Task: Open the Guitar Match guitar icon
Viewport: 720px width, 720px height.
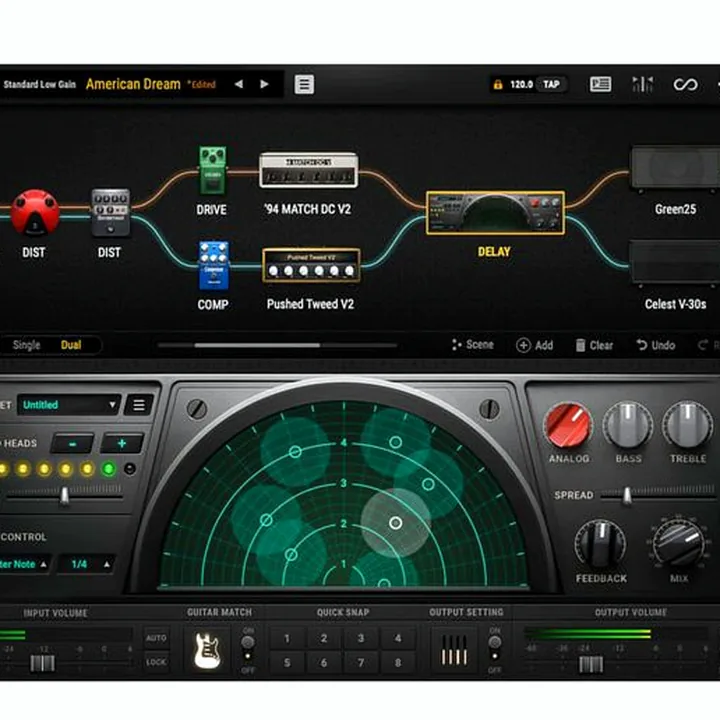Action: click(208, 650)
